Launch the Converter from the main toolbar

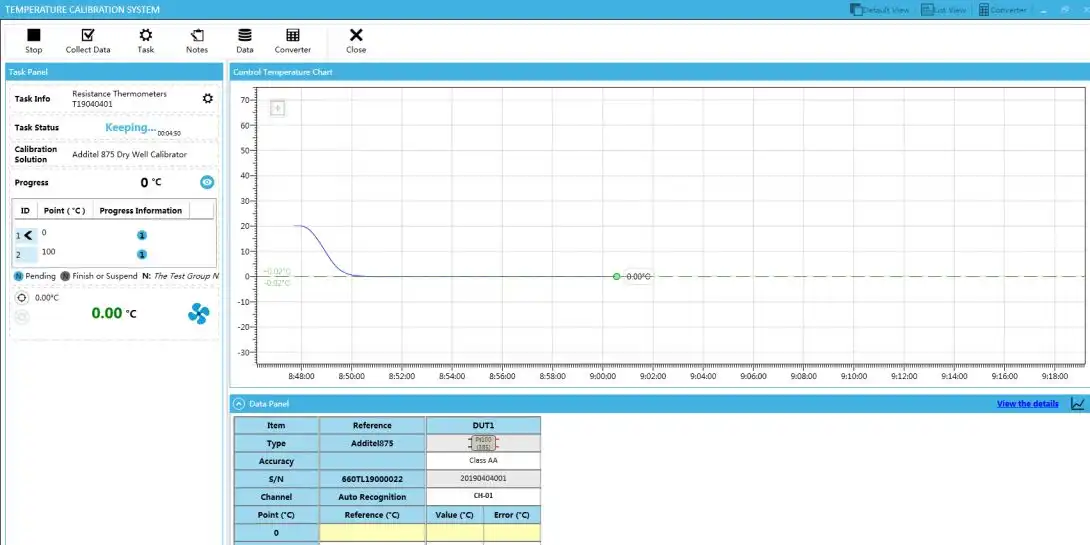pos(292,40)
